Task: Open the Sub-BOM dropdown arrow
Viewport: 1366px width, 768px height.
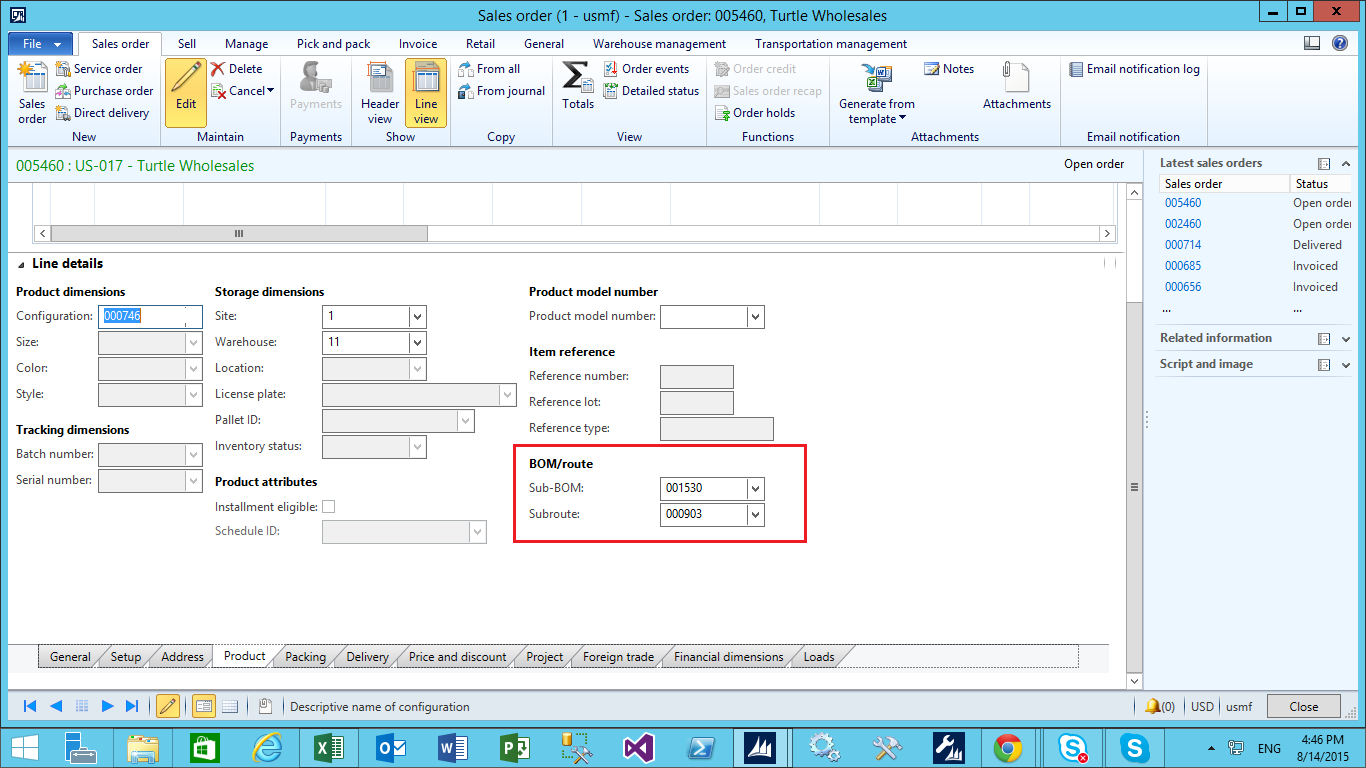Action: (756, 489)
